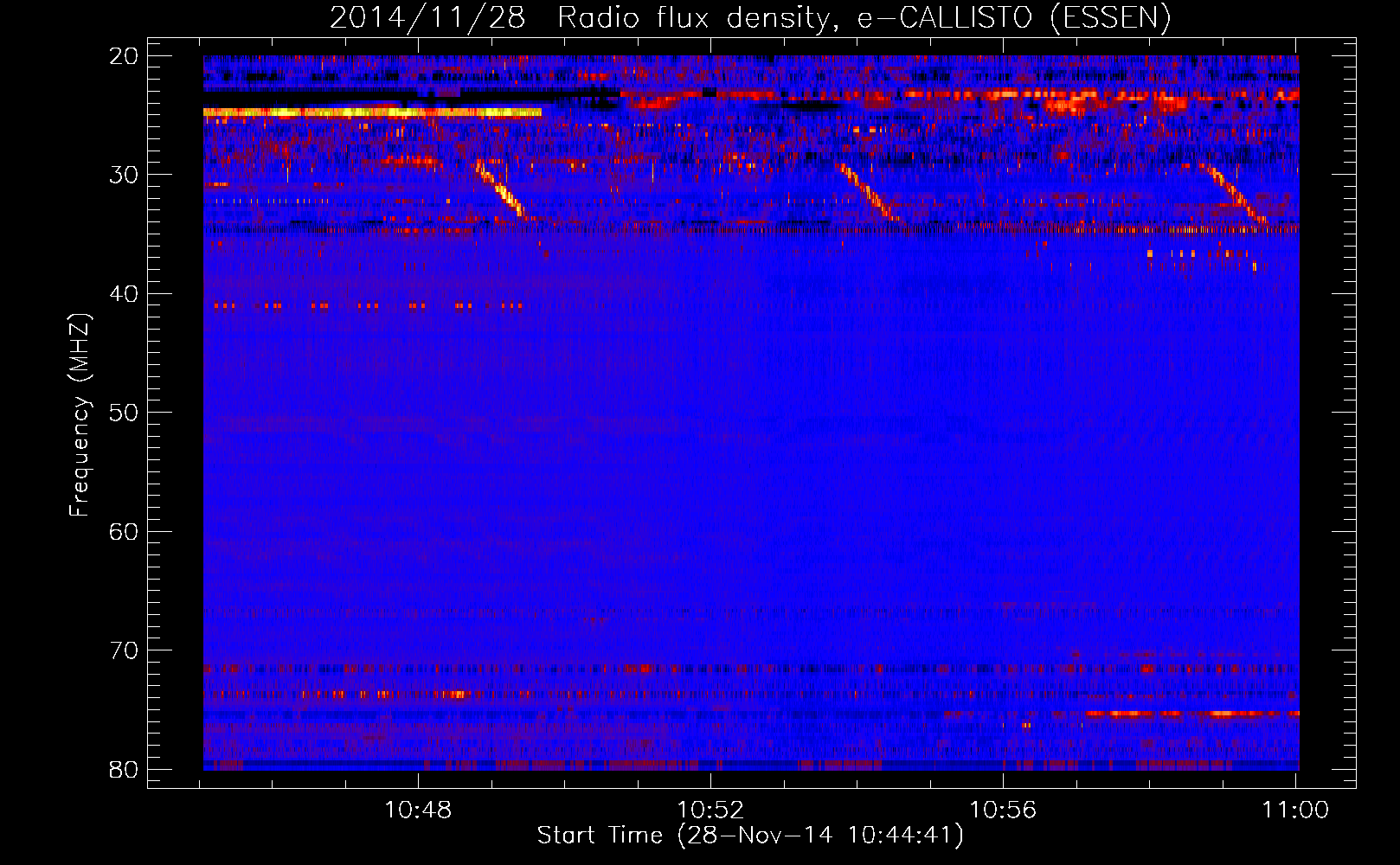Click the bright red band near 75 MHz

(x=1192, y=714)
